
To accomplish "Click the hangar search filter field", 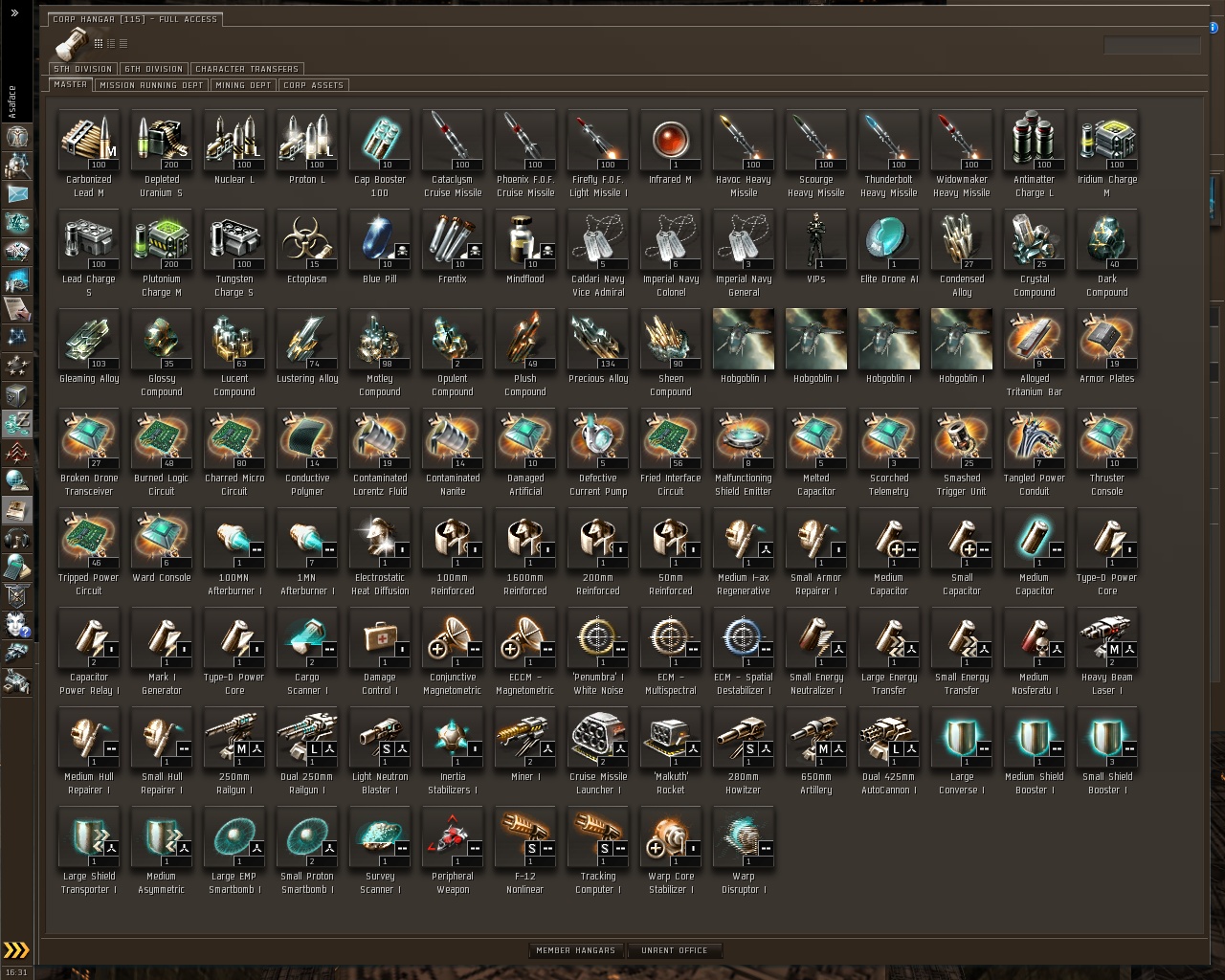I will (1152, 45).
